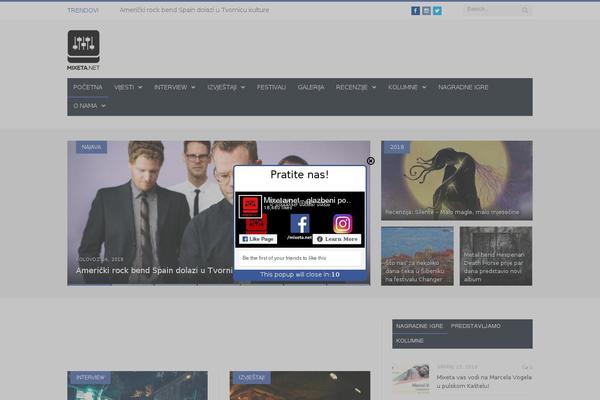Switch to the KOLUMNE sidebar tab
The width and height of the screenshot is (600, 400).
click(409, 341)
